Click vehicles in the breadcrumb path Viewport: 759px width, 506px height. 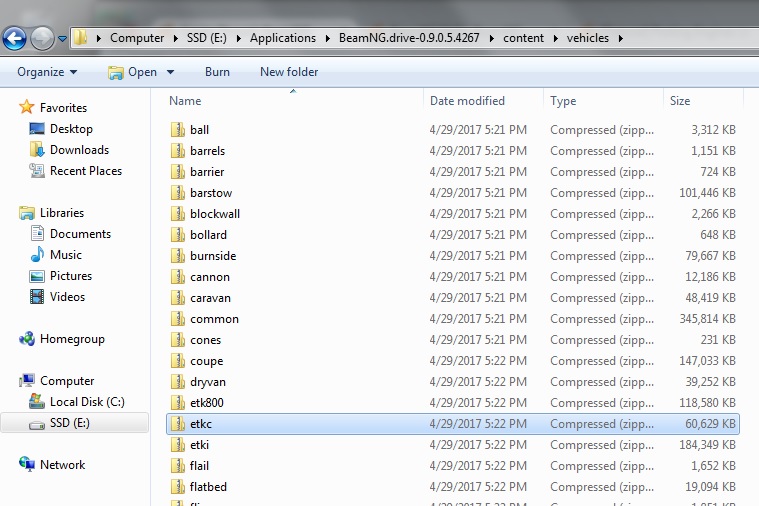588,38
